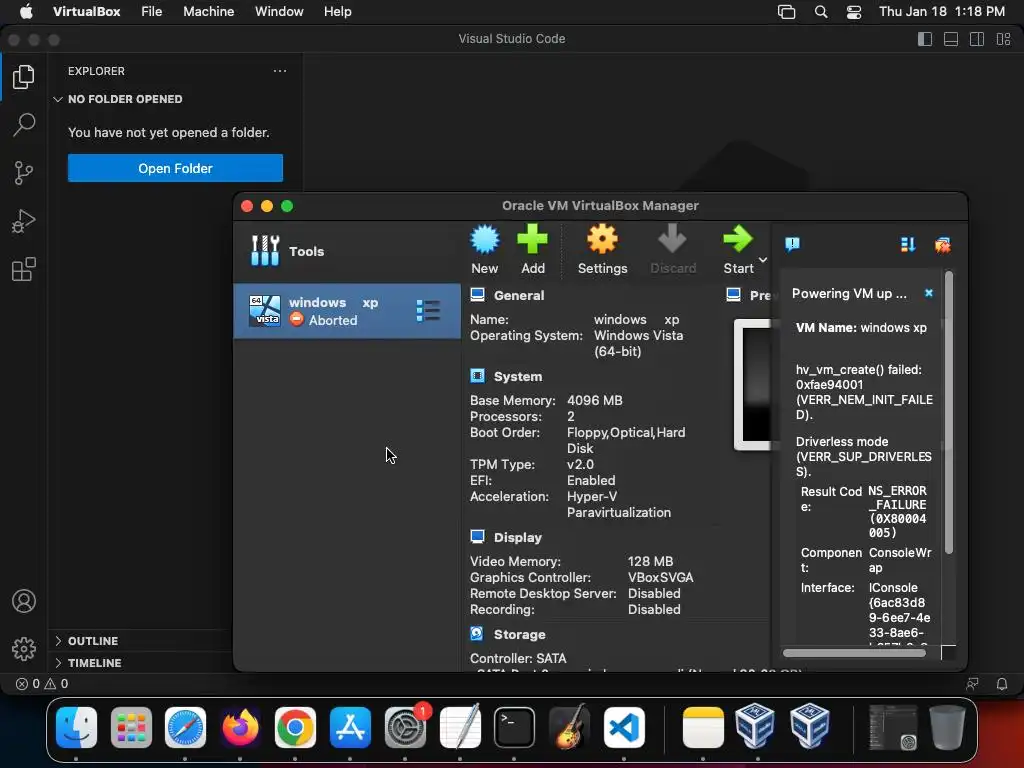Open Notes from the Dock

[x=703, y=727]
